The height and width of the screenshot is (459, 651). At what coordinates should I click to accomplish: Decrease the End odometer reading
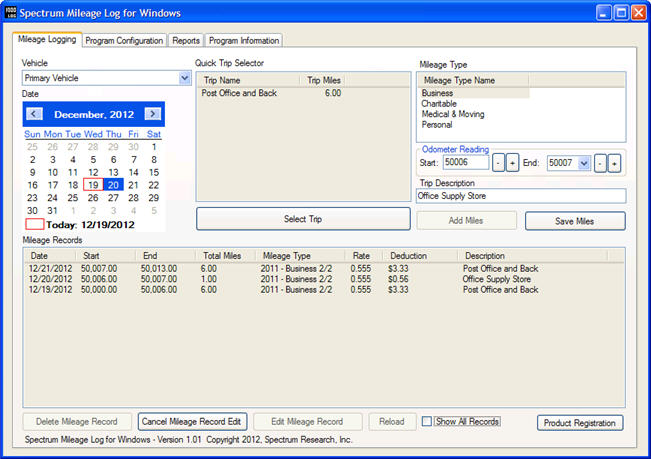(x=600, y=163)
